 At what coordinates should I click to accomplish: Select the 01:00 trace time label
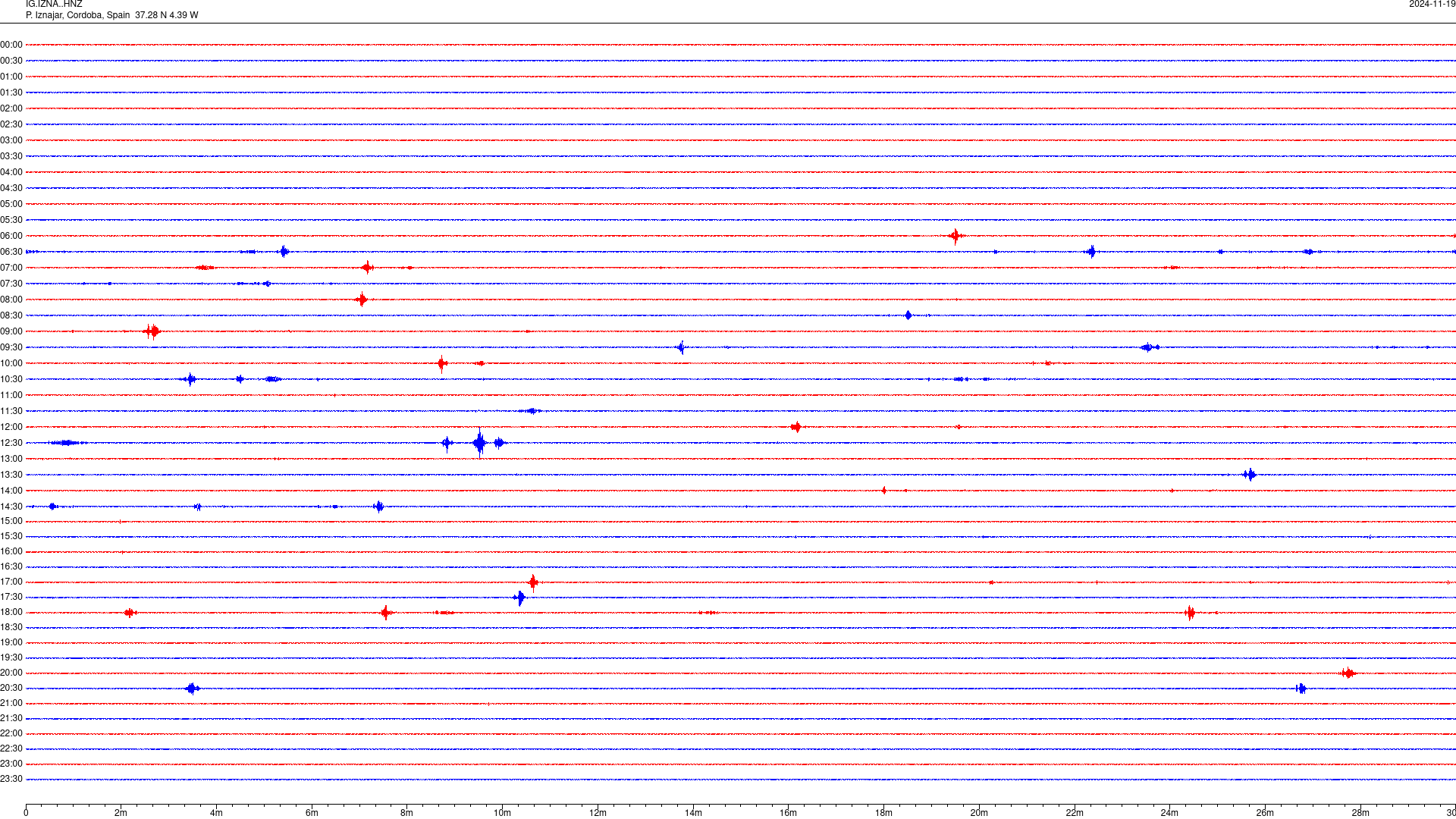(11, 77)
